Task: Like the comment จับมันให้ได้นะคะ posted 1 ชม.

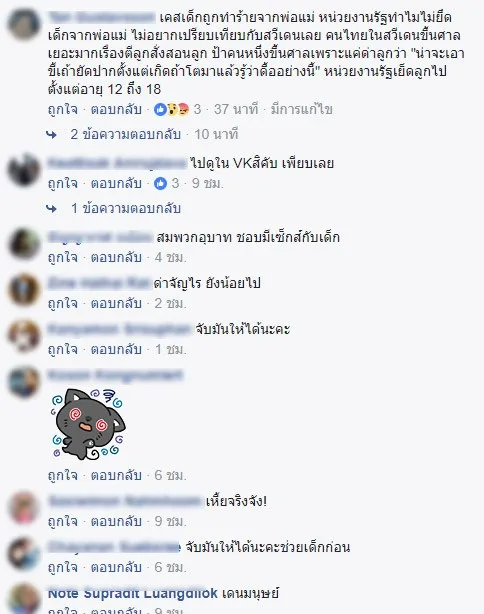Action: (x=63, y=349)
